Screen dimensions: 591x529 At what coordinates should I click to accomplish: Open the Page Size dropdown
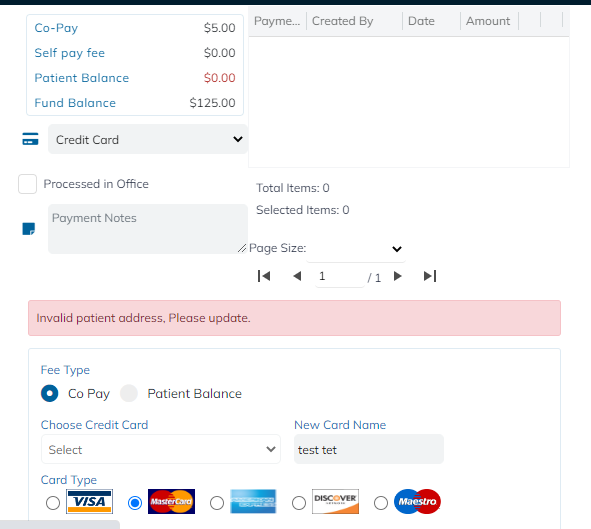pos(356,248)
